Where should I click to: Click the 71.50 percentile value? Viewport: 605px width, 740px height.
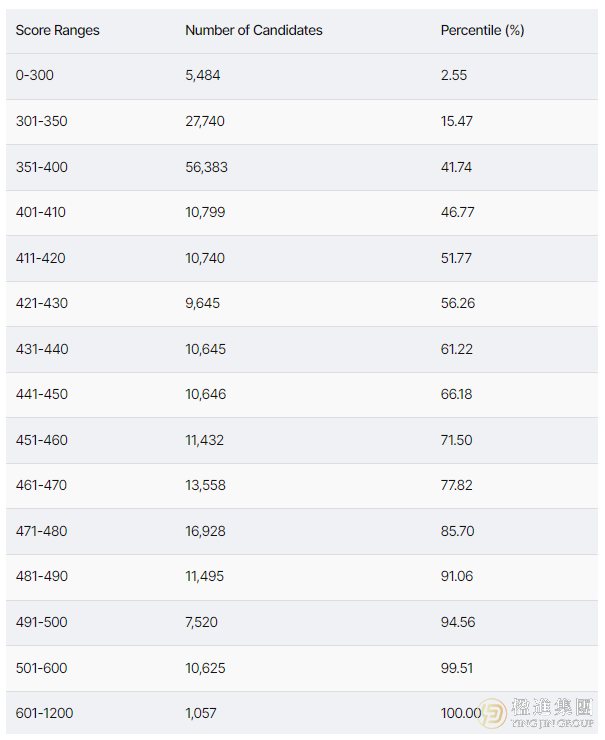click(x=456, y=440)
